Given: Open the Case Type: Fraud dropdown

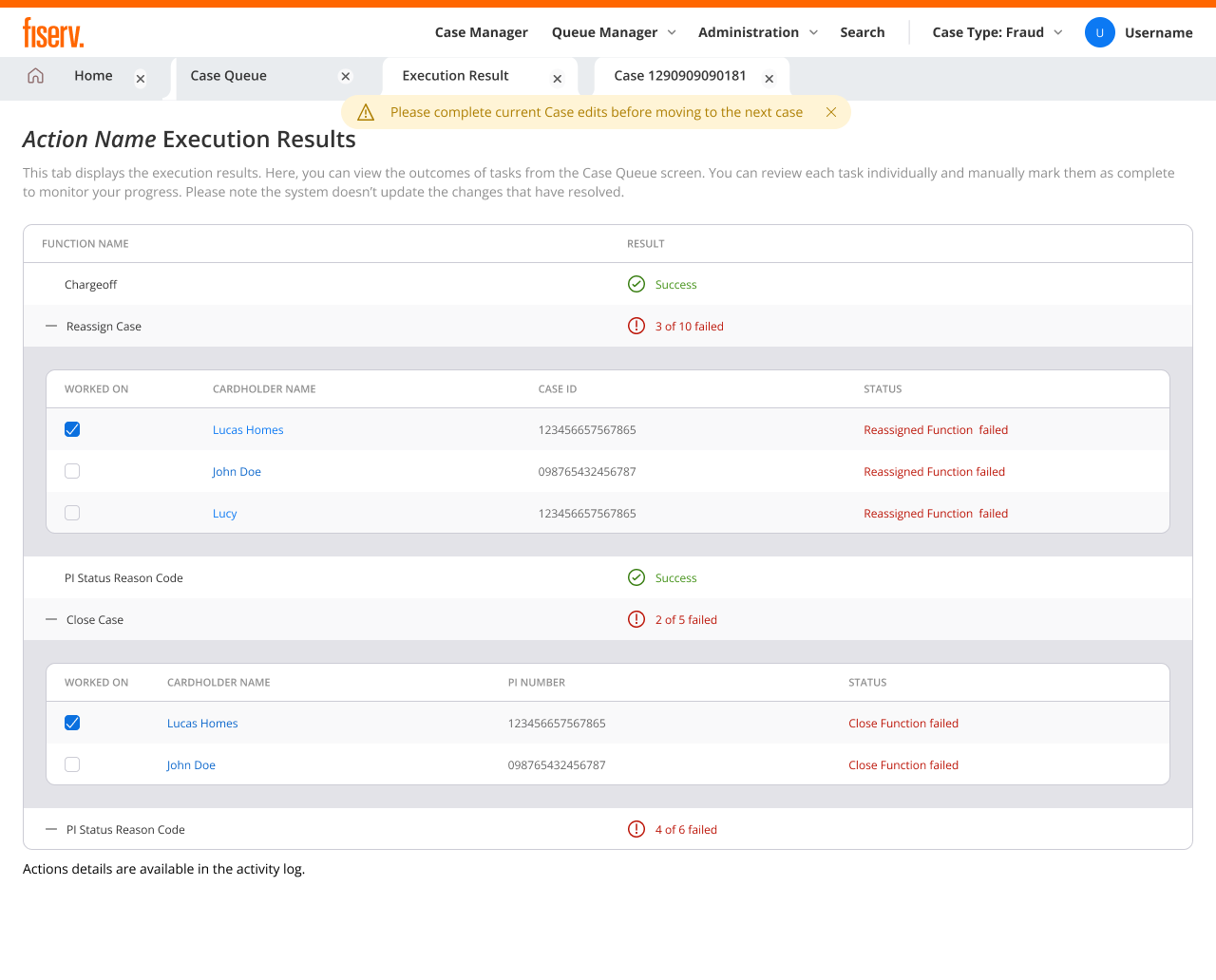Looking at the screenshot, I should pyautogui.click(x=997, y=32).
